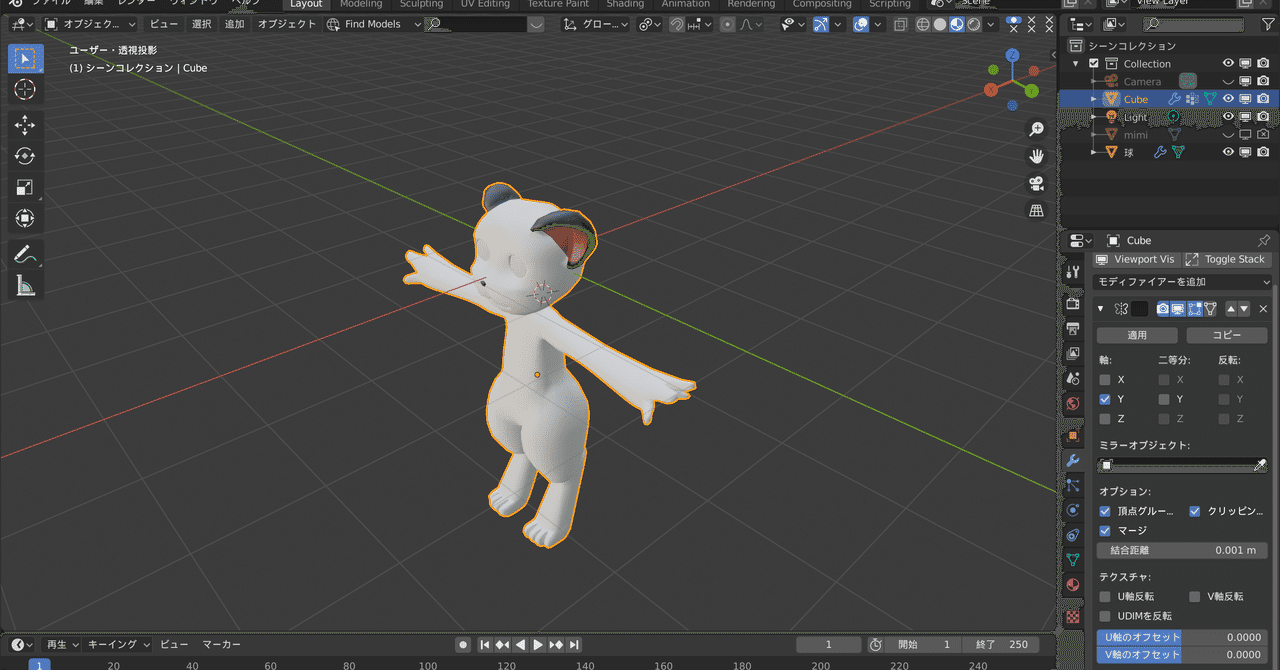This screenshot has height=670, width=1280.
Task: Open the 追加 menu in the viewport header
Action: [234, 24]
